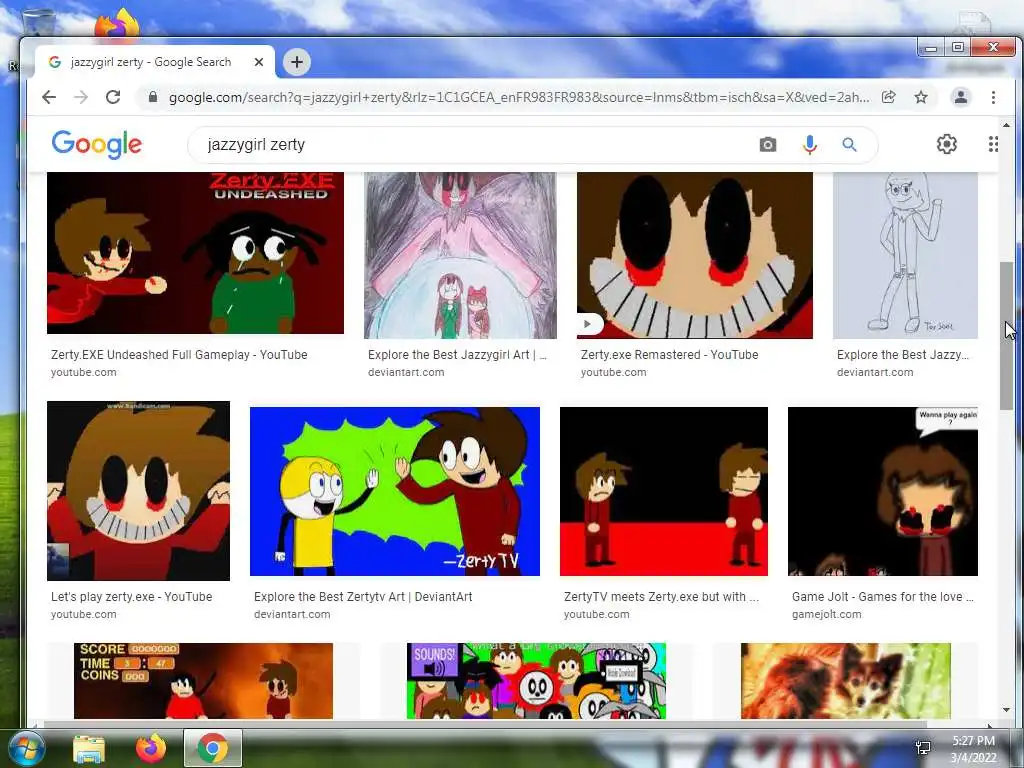The height and width of the screenshot is (768, 1024).
Task: Open the Chrome three-dot menu
Action: (x=993, y=97)
